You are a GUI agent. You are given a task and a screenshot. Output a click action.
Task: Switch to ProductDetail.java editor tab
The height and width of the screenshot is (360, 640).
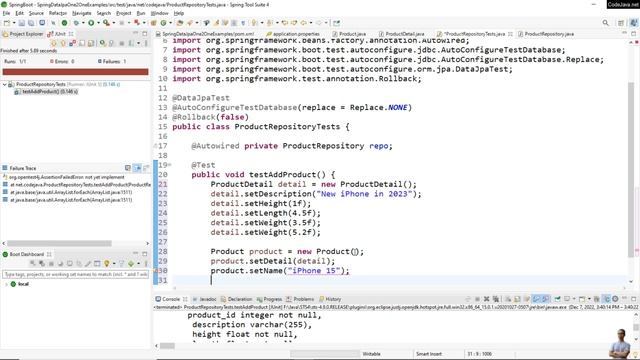pyautogui.click(x=401, y=34)
